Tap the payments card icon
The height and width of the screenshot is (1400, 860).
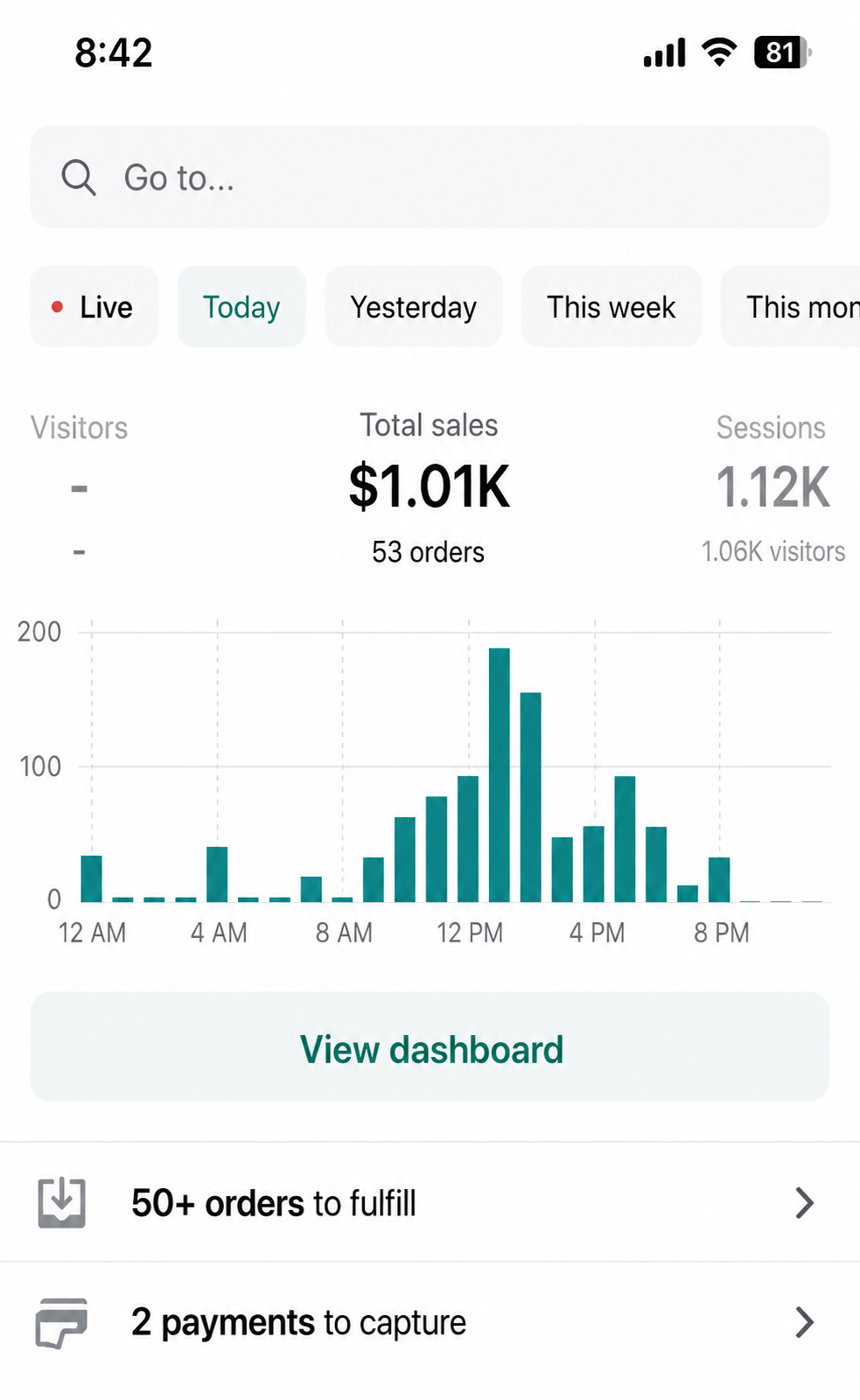point(61,1322)
